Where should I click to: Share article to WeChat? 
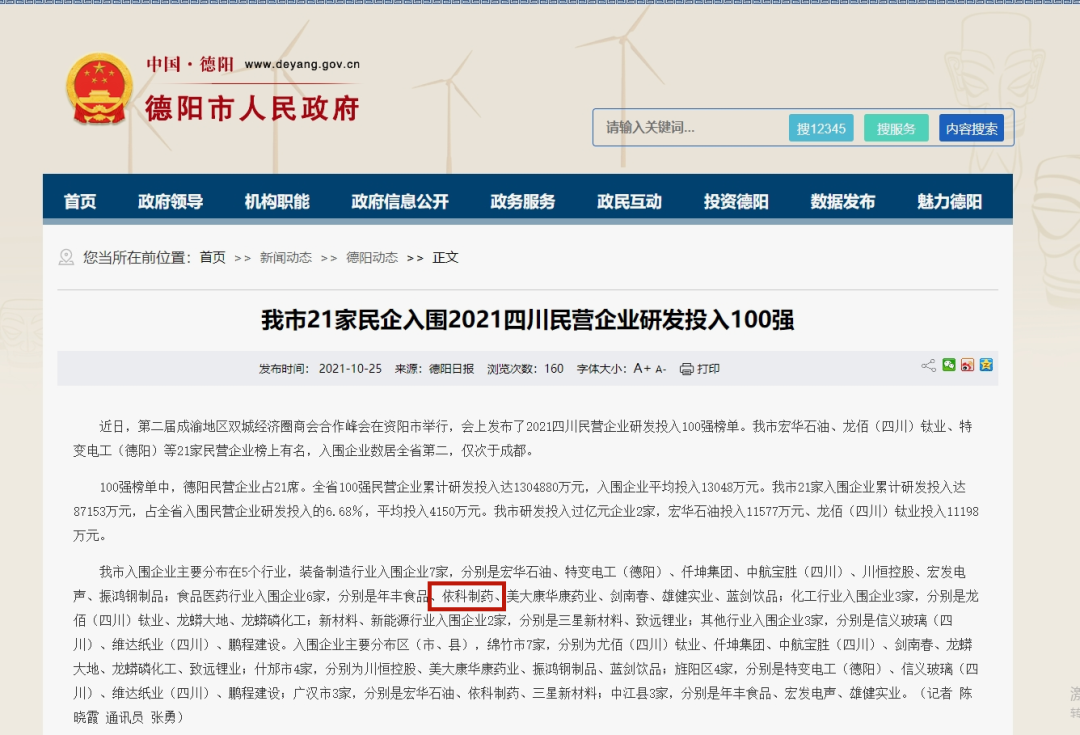point(948,365)
